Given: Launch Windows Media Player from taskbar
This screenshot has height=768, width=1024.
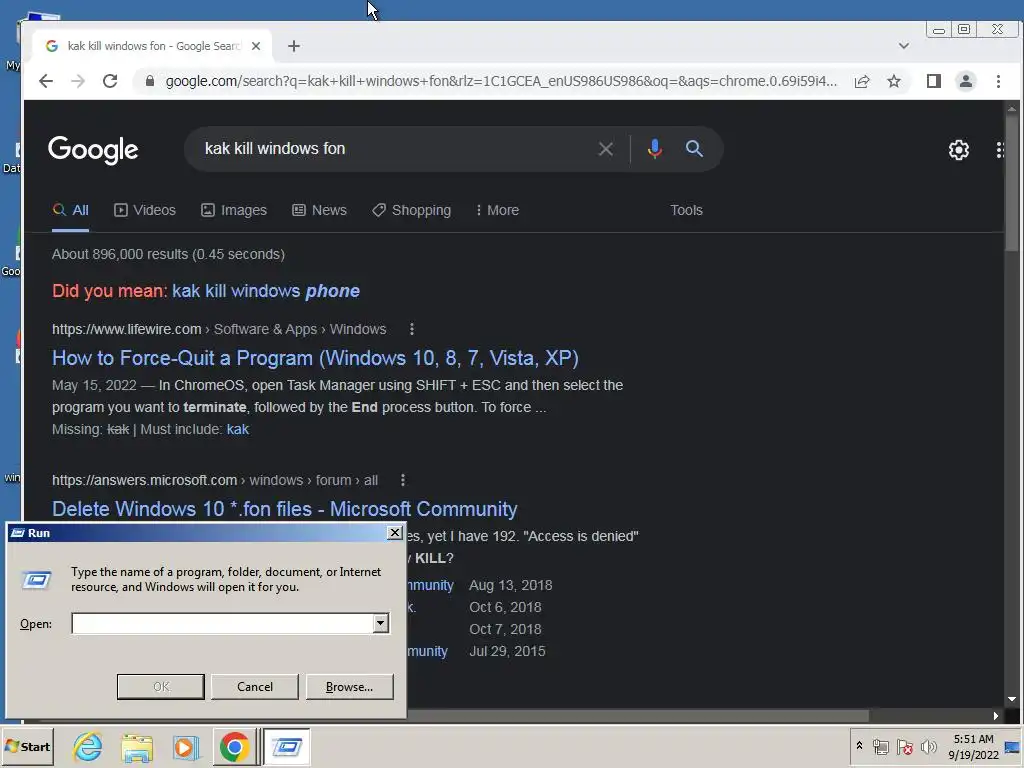Looking at the screenshot, I should pyautogui.click(x=185, y=747).
